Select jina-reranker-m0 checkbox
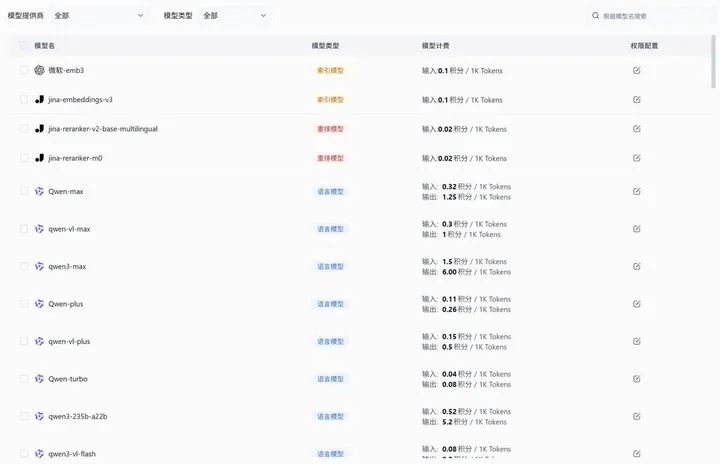 (24, 158)
